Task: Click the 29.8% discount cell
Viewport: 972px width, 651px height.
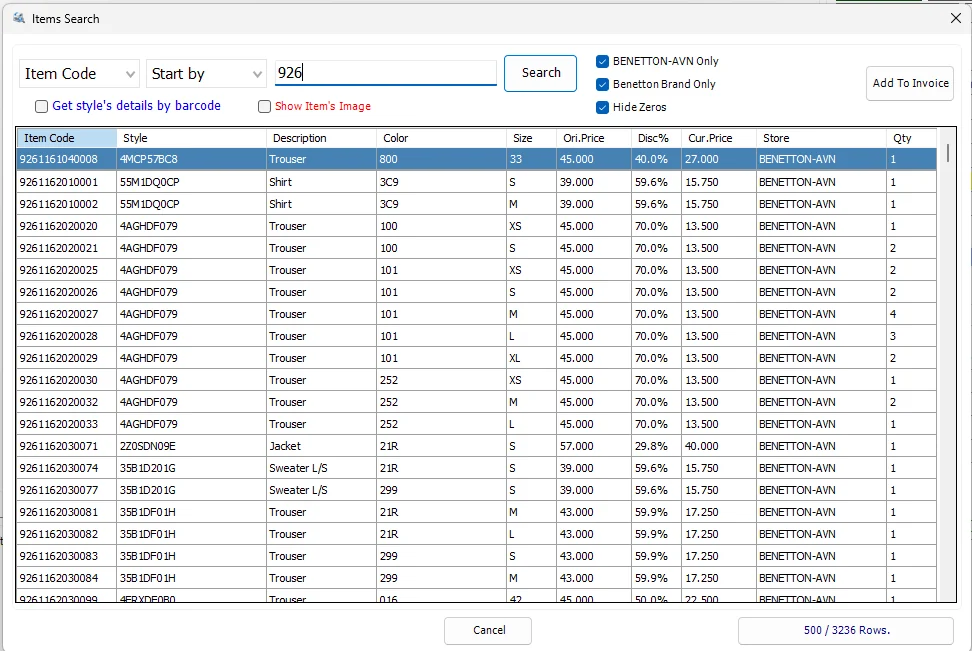Action: tap(656, 446)
